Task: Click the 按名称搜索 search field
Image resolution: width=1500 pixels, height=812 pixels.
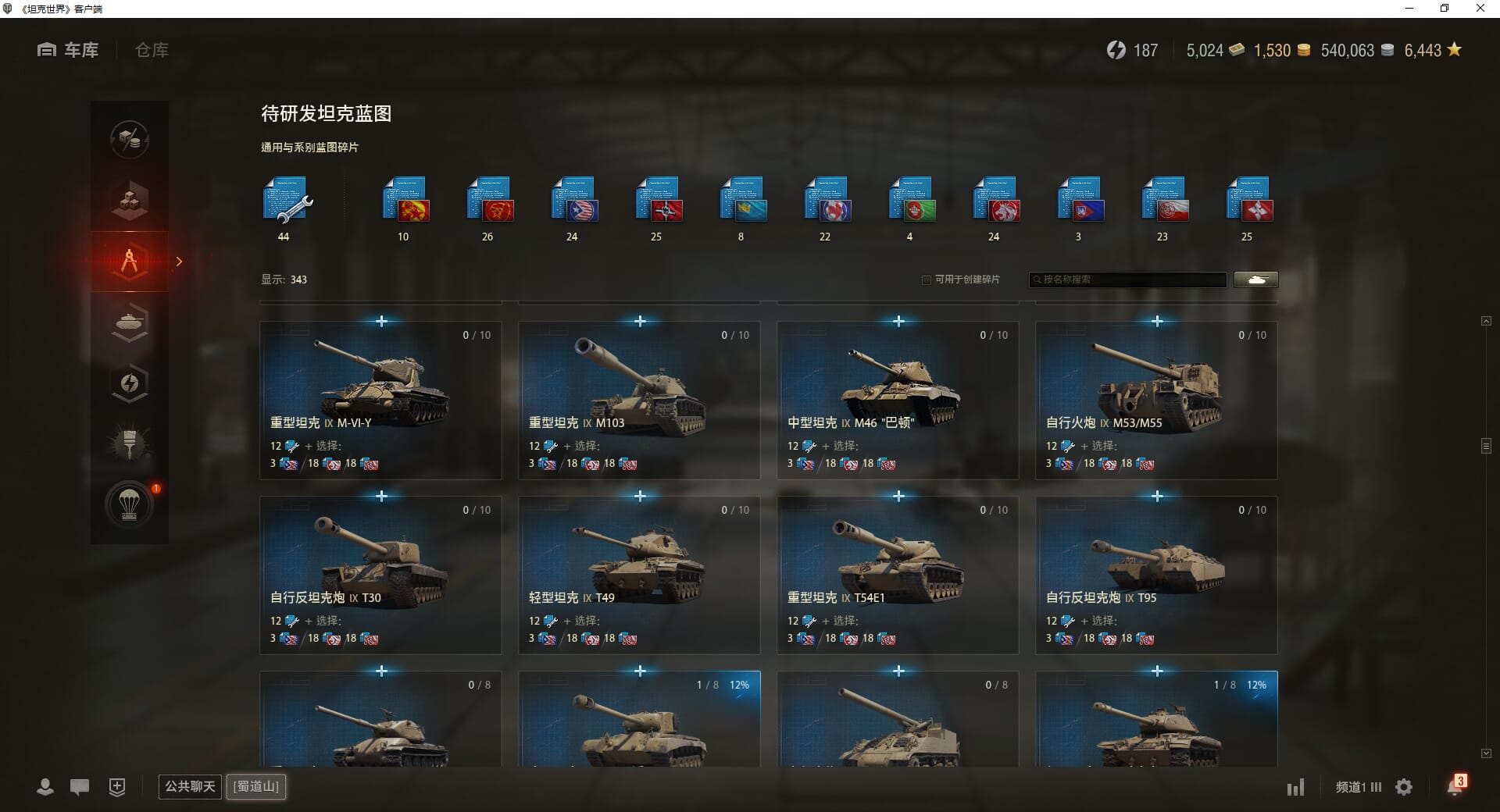Action: (x=1127, y=280)
